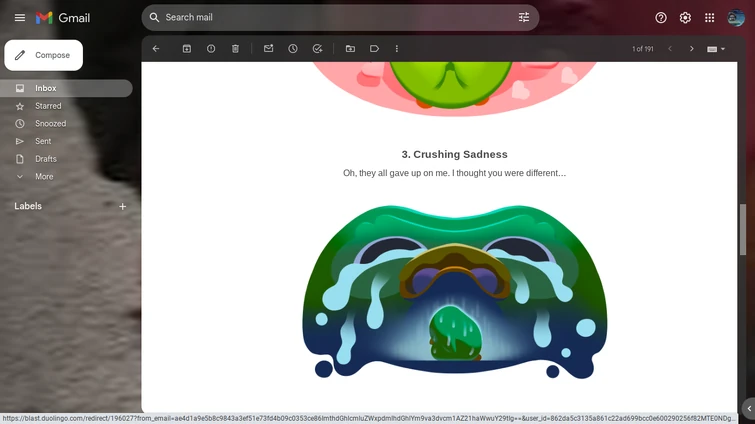Screen dimensions: 755x424
Task: Click the email vertical scrollbar
Action: click(x=743, y=230)
